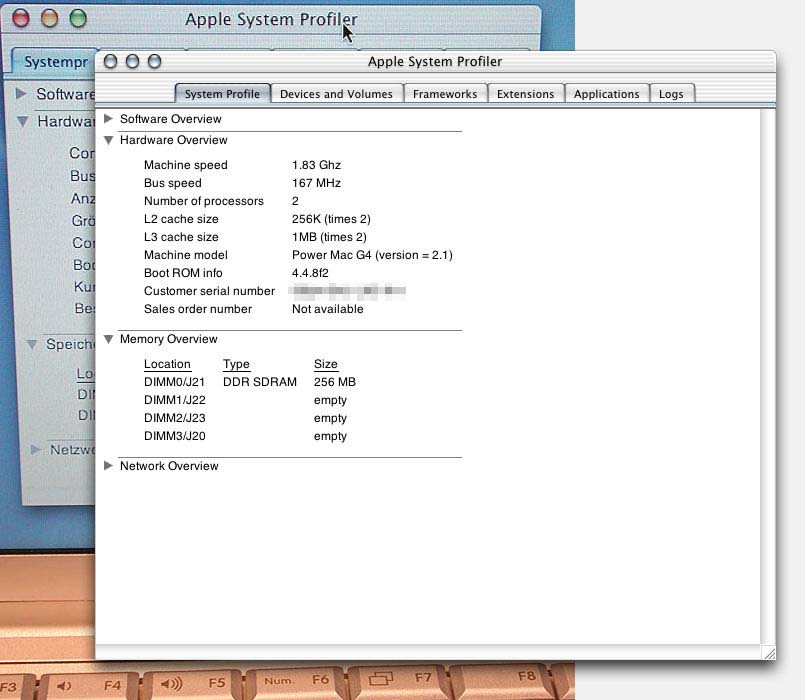Click the 256 MB size cell
Viewport: 805px width, 700px height.
(x=335, y=382)
